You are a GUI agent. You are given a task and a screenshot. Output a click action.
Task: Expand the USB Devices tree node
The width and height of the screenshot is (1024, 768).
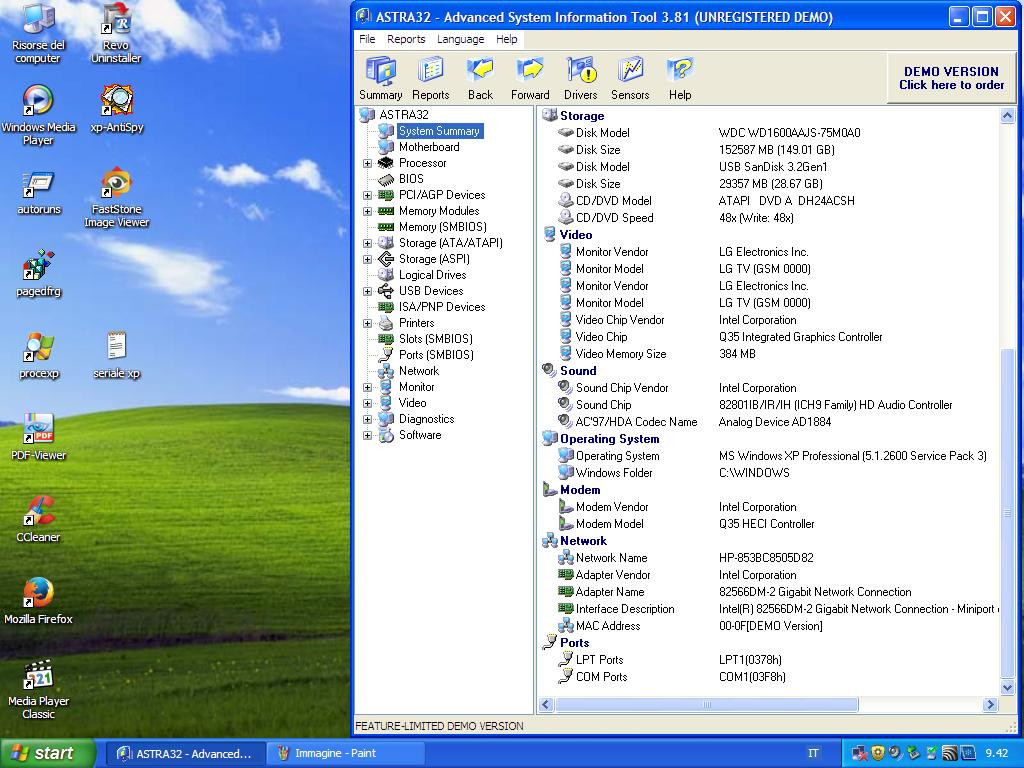pyautogui.click(x=367, y=291)
